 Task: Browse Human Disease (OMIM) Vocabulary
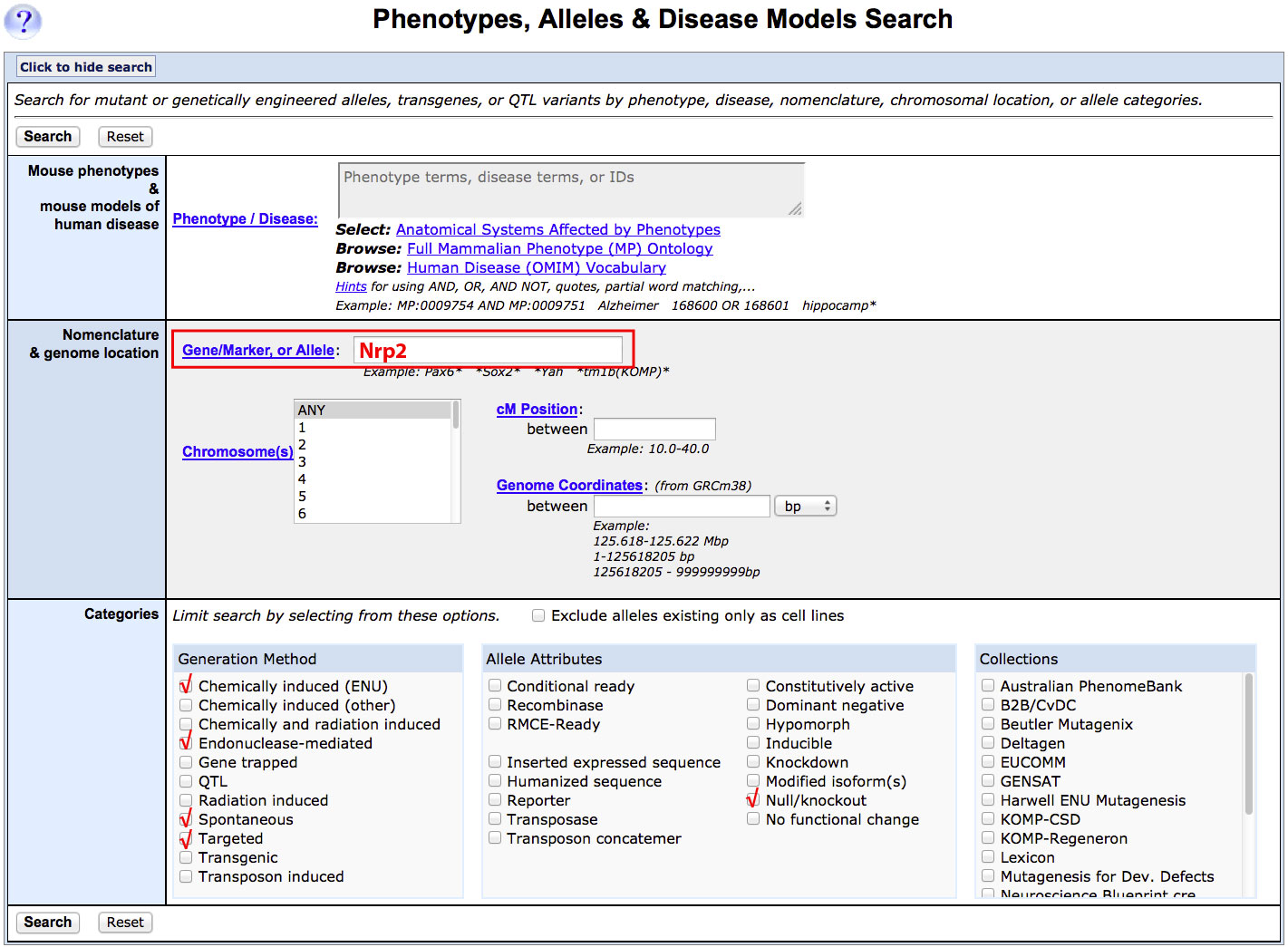pos(537,268)
